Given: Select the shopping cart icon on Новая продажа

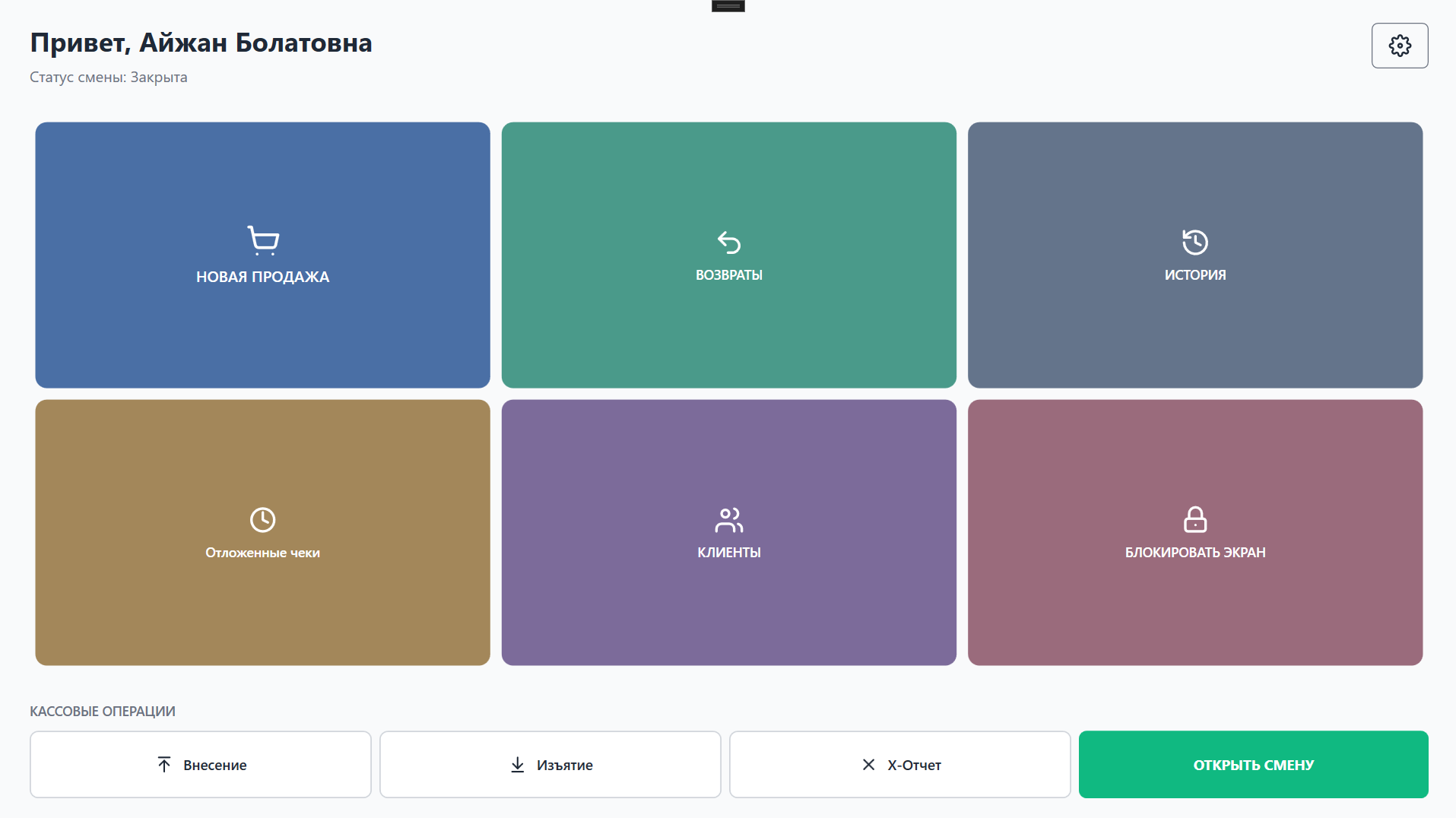Looking at the screenshot, I should pos(262,239).
